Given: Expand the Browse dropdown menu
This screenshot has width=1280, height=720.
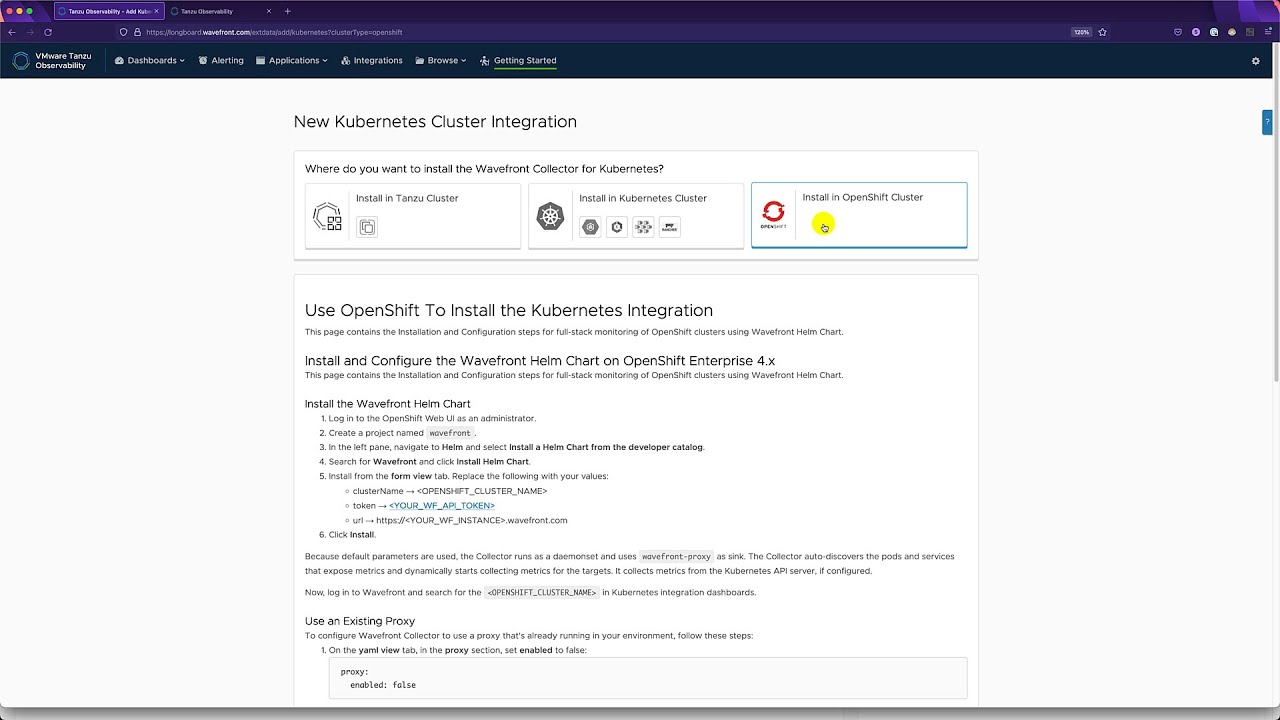Looking at the screenshot, I should (441, 61).
